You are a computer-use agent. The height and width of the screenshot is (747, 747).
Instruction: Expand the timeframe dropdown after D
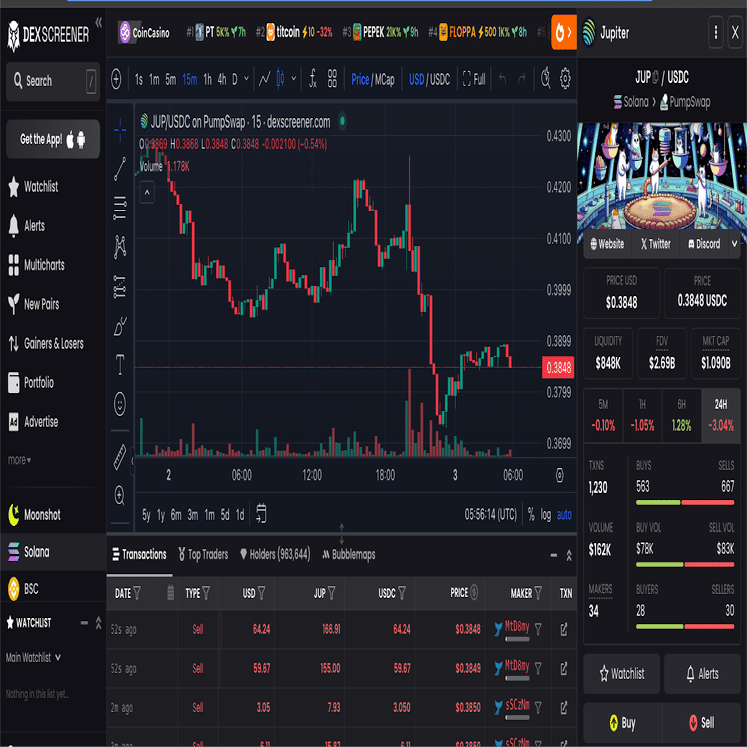click(246, 79)
